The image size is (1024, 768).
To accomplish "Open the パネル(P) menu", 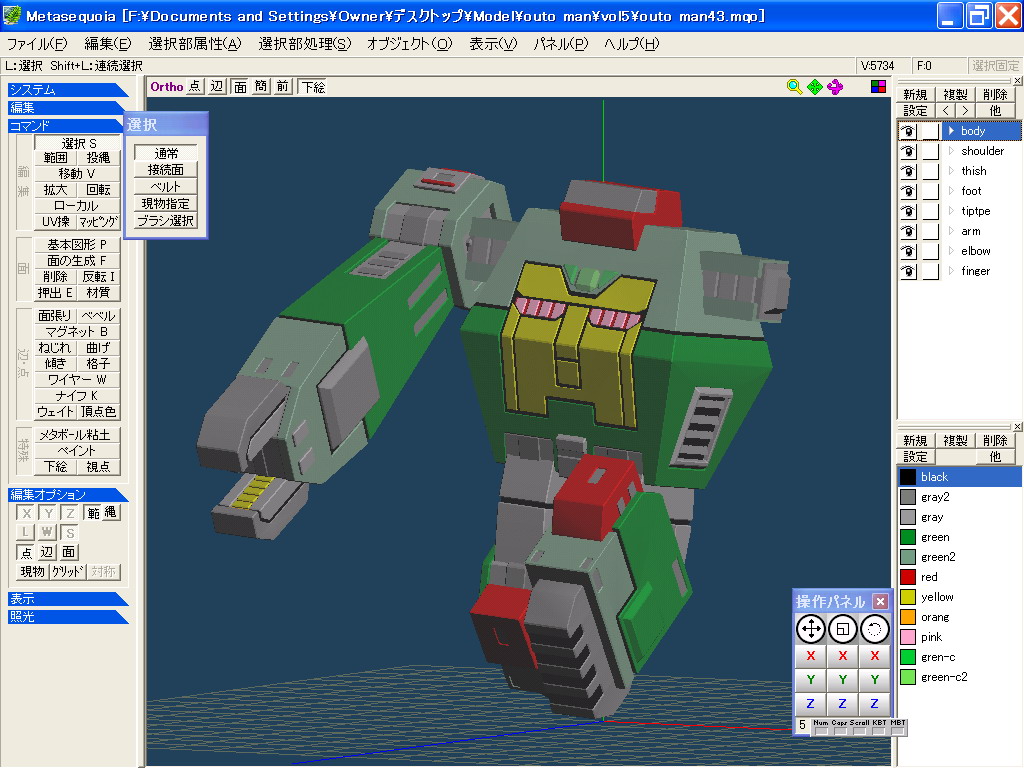I will (x=560, y=44).
